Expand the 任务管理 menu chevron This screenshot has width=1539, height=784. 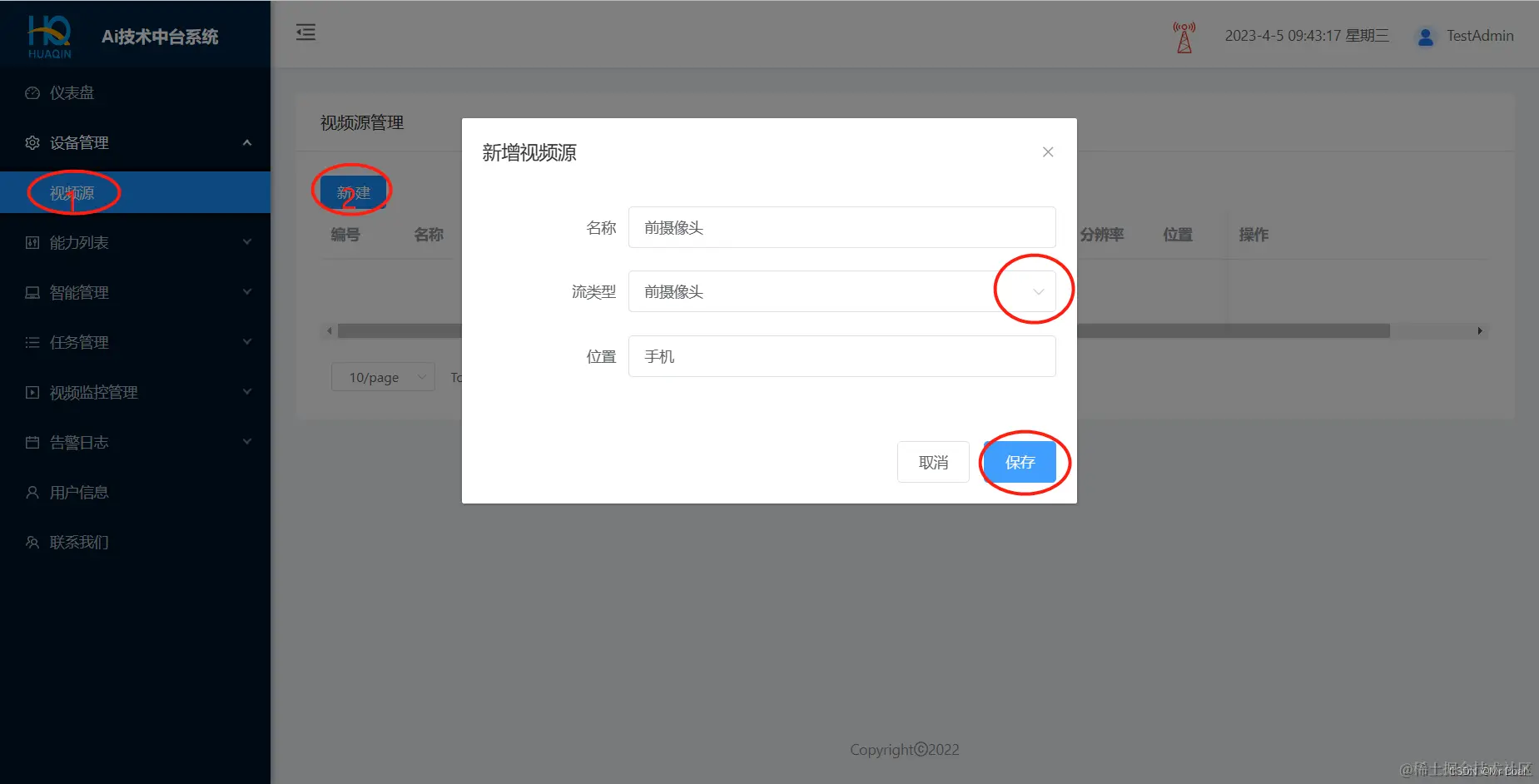pos(247,342)
